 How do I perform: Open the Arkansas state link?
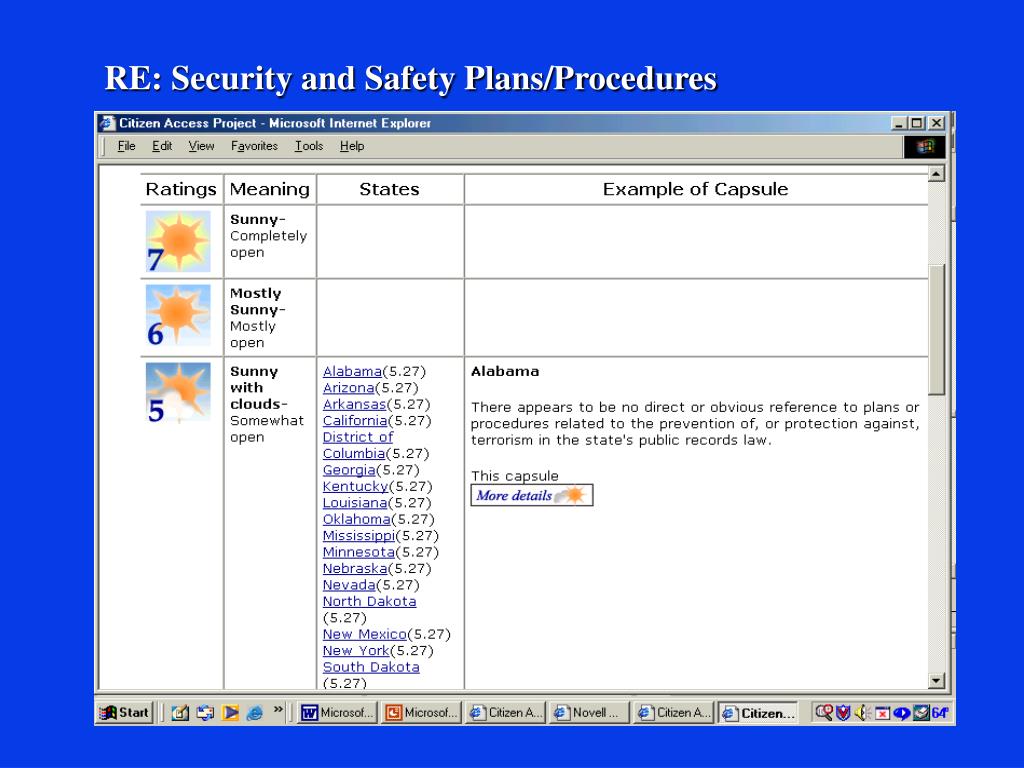pos(354,404)
